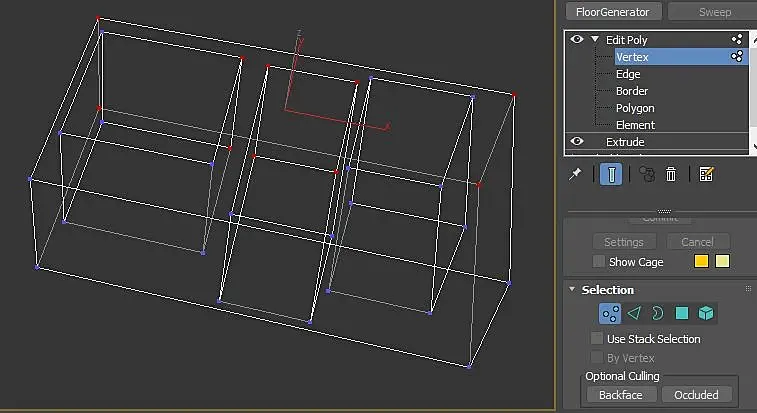Click the Cancel button
The width and height of the screenshot is (757, 413).
coord(698,242)
